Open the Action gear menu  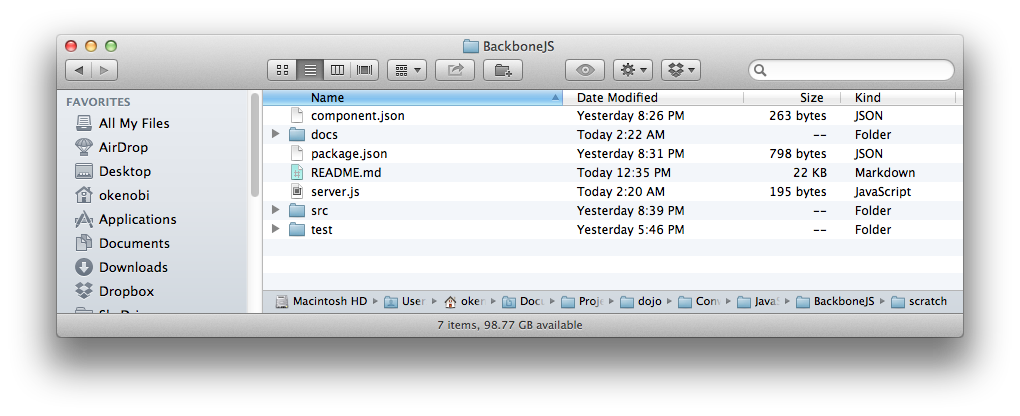633,70
